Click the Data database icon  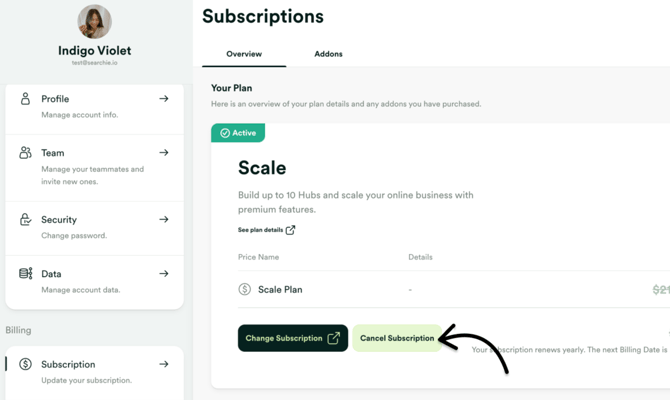pyautogui.click(x=25, y=274)
